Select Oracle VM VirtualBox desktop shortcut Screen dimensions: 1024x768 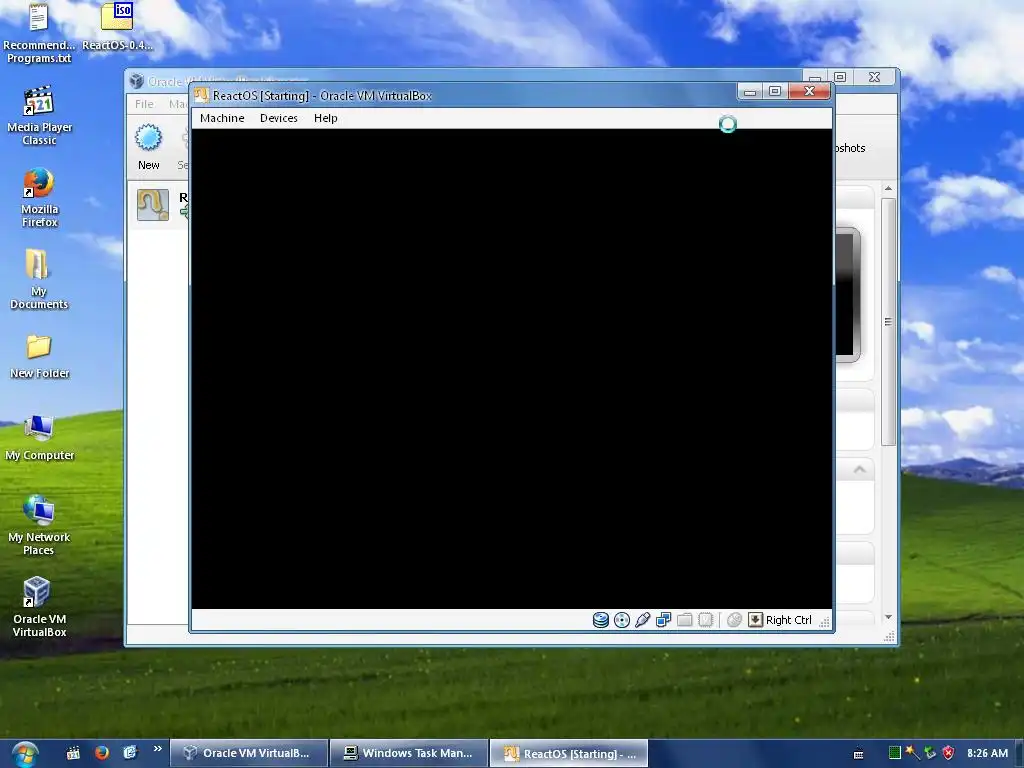tap(39, 607)
